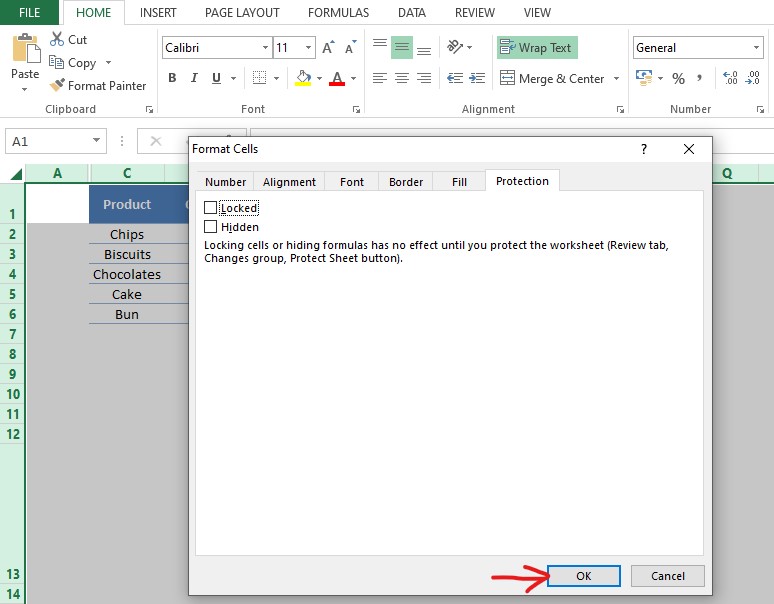Toggle Underline formatting
The width and height of the screenshot is (774, 604).
[x=216, y=77]
